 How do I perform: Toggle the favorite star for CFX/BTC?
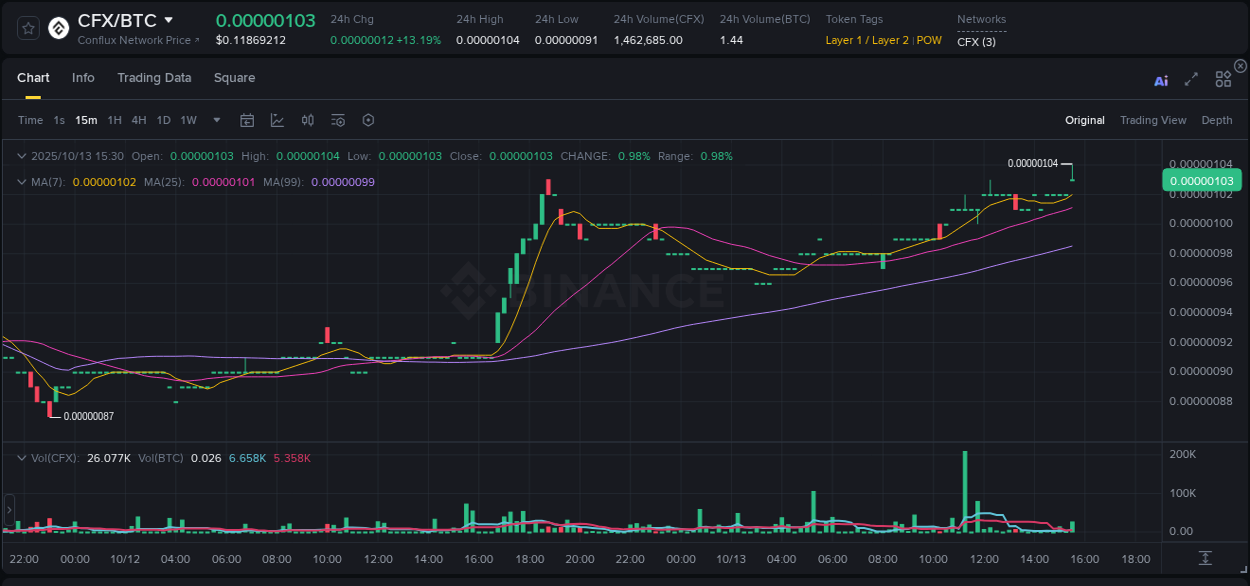click(x=27, y=28)
